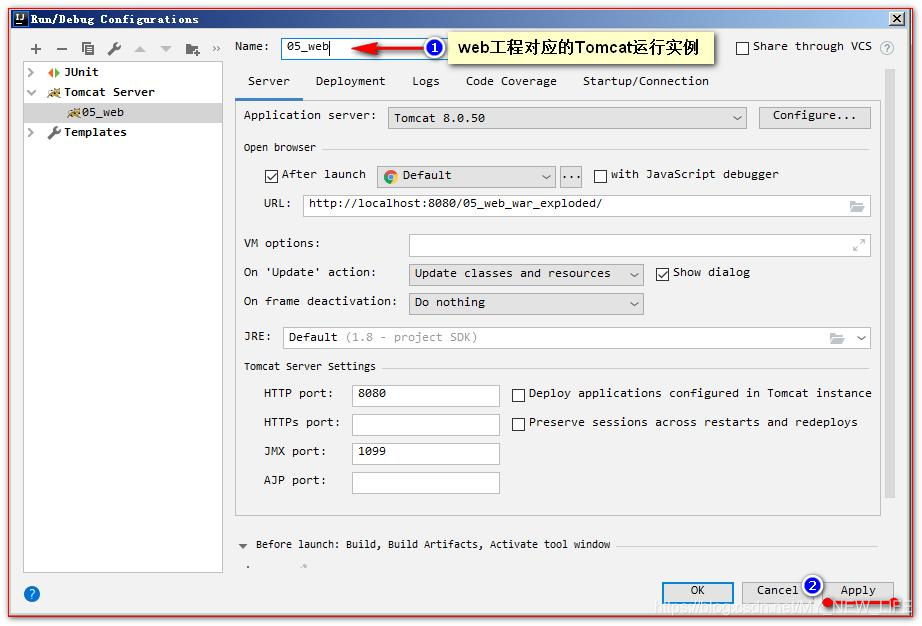Browse the URL field's folder icon
Screen dimensions: 922x626
[x=857, y=206]
